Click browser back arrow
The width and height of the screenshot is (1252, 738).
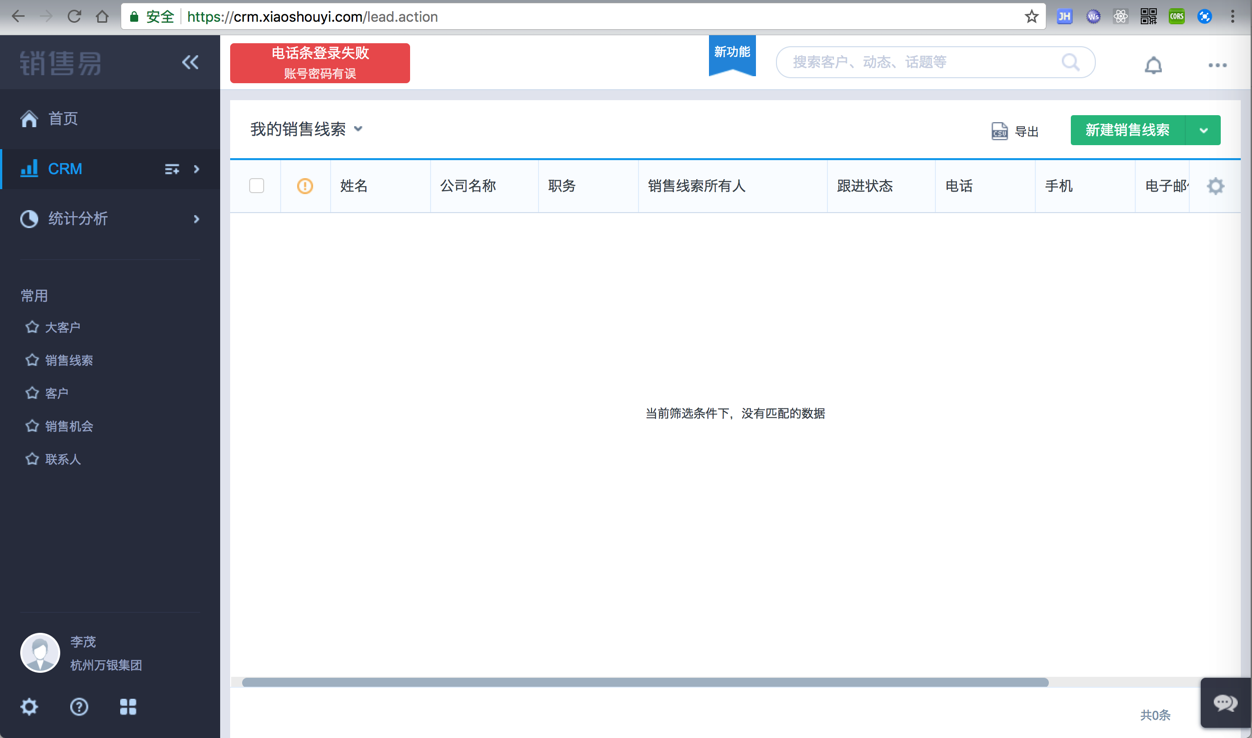point(18,16)
